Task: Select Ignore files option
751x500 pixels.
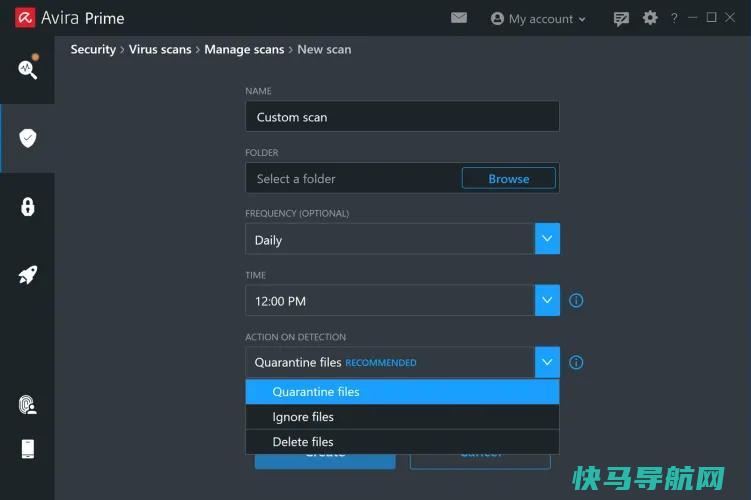Action: point(402,417)
